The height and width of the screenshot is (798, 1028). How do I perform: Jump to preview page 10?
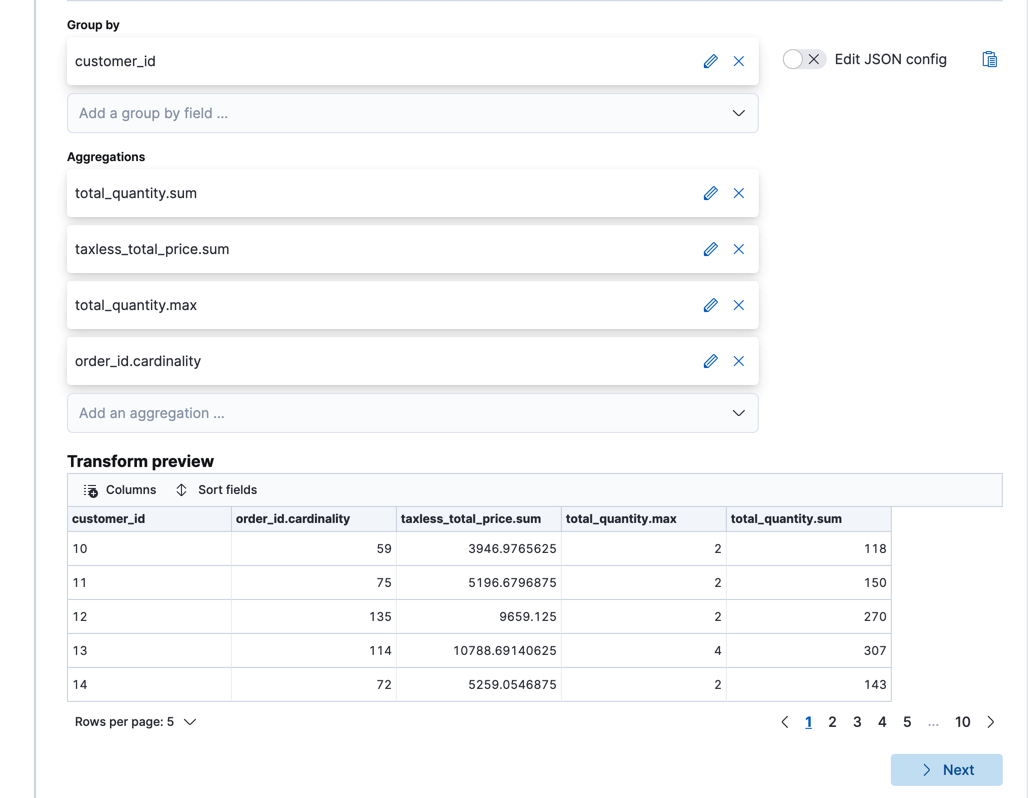point(962,721)
